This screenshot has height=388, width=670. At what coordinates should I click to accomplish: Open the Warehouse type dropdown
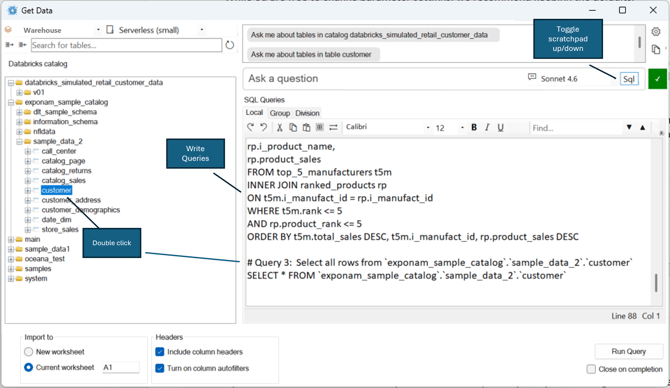[x=98, y=29]
